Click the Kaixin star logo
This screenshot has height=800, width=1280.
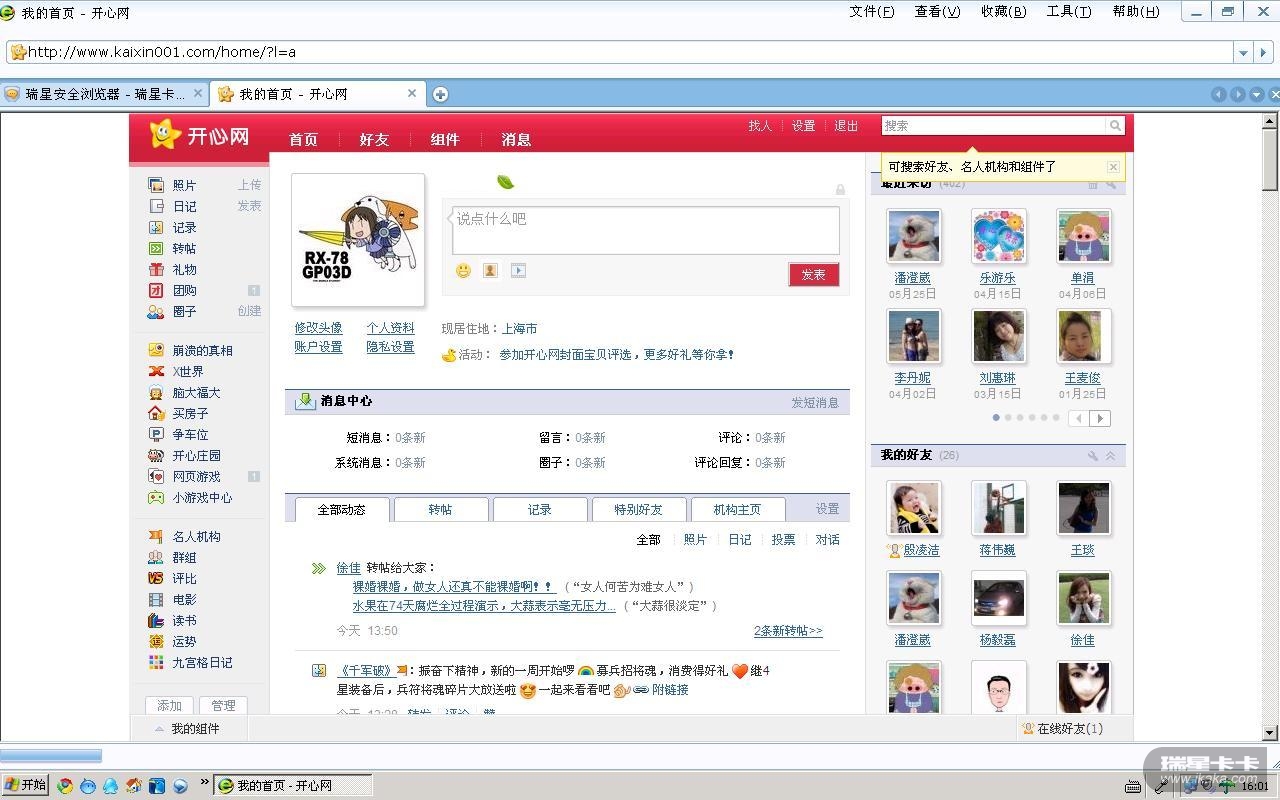[165, 134]
